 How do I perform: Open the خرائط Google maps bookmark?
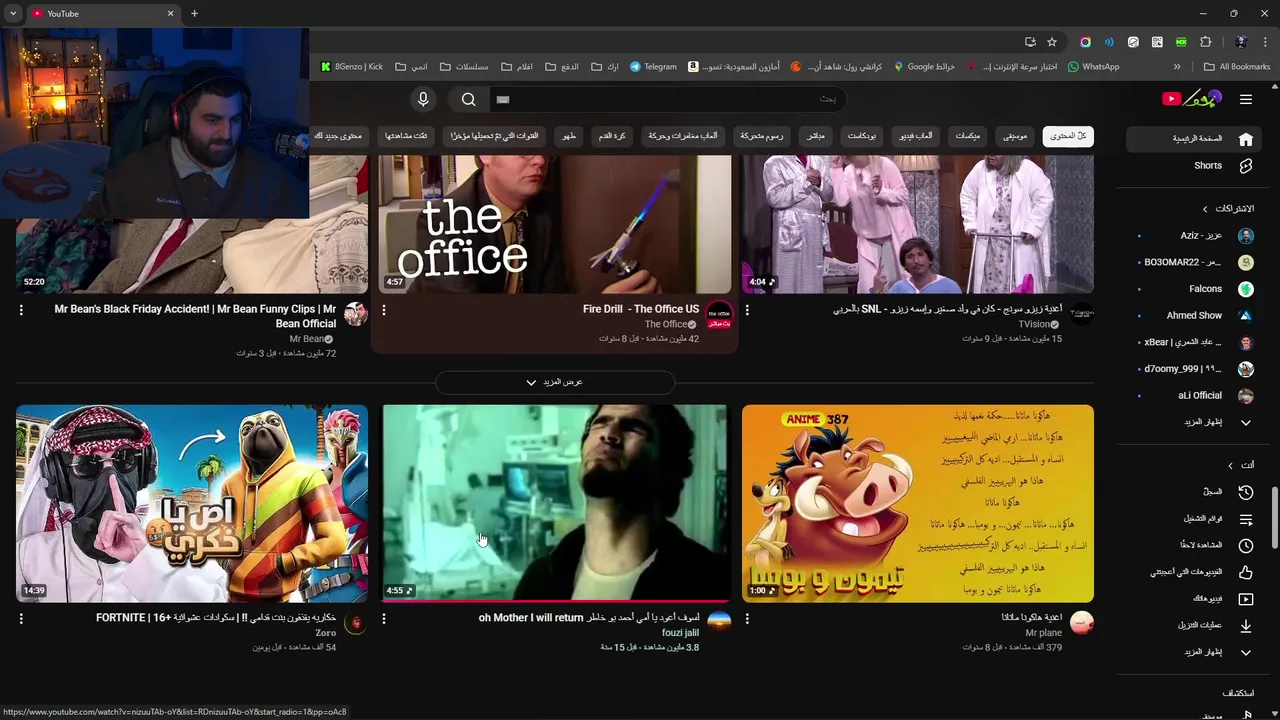[924, 67]
